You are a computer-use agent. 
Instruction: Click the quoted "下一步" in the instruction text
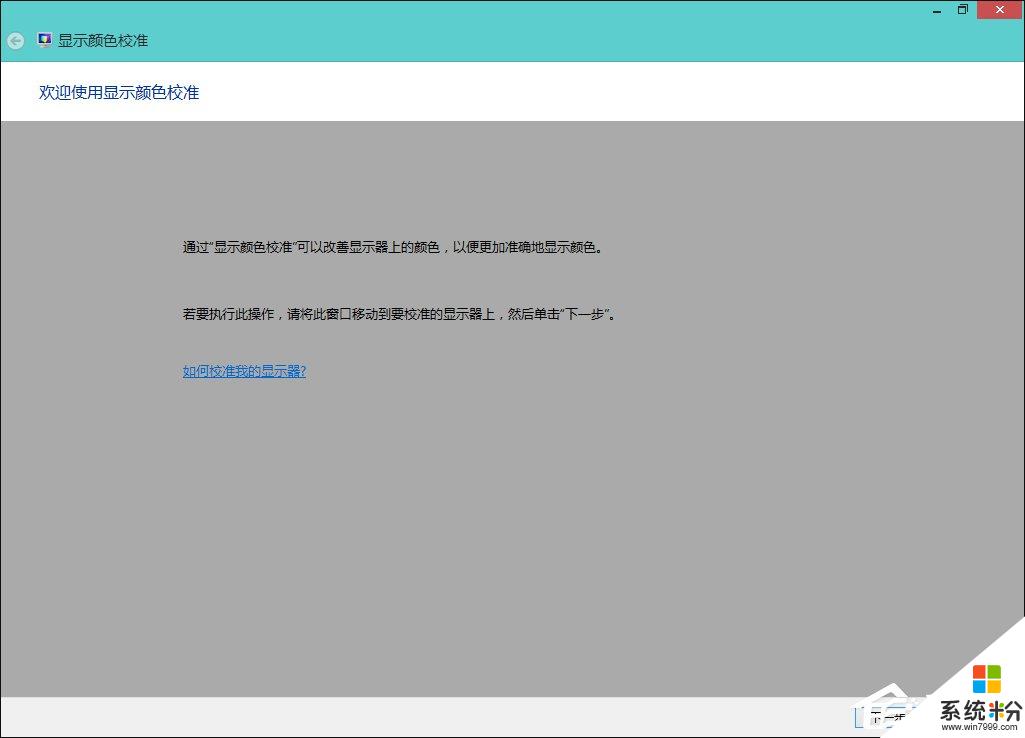[586, 314]
